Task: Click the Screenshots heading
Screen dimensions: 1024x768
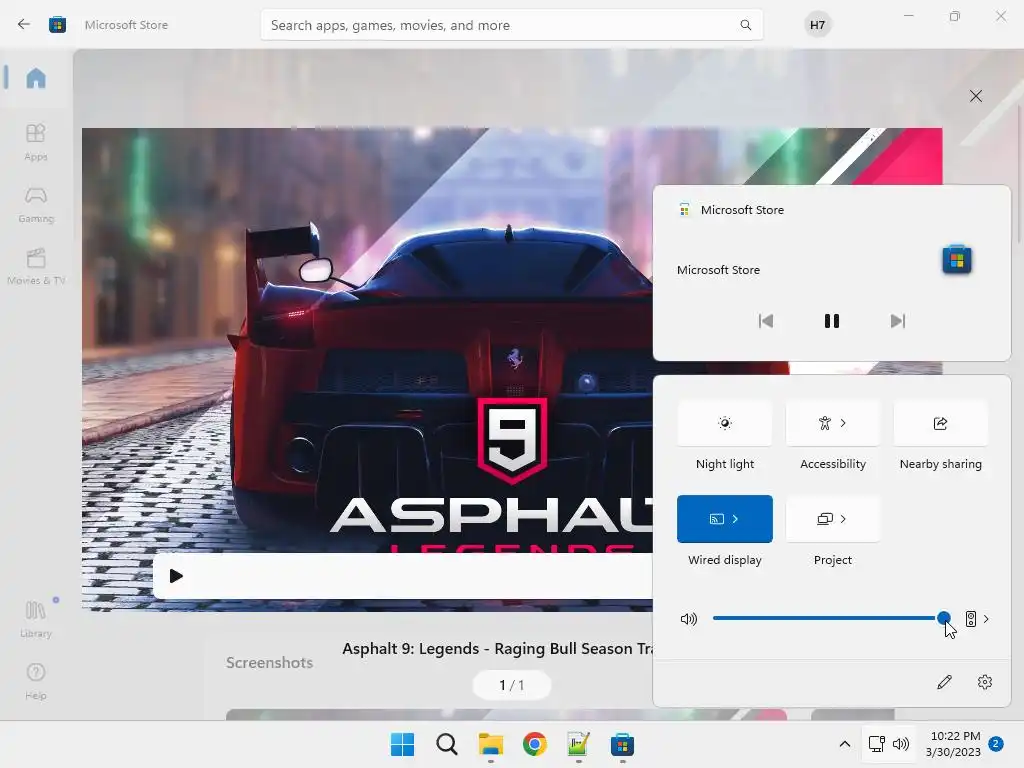Action: [270, 662]
